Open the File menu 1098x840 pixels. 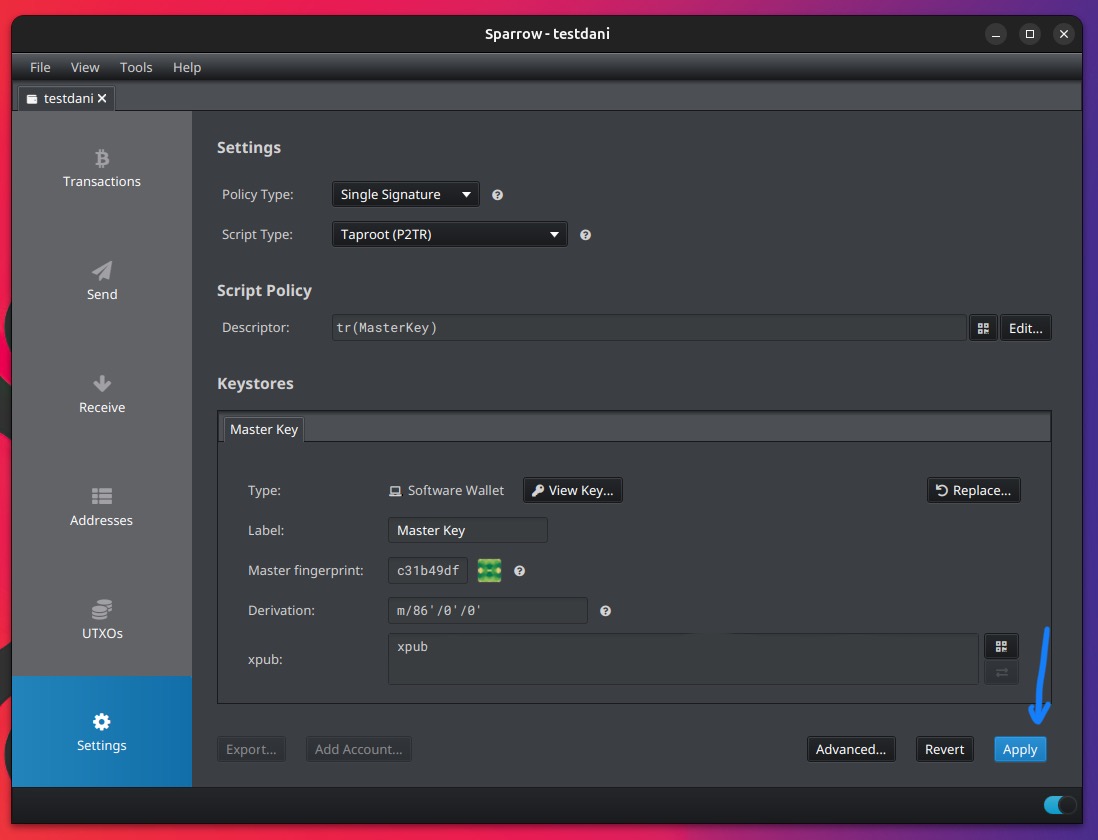coord(40,67)
